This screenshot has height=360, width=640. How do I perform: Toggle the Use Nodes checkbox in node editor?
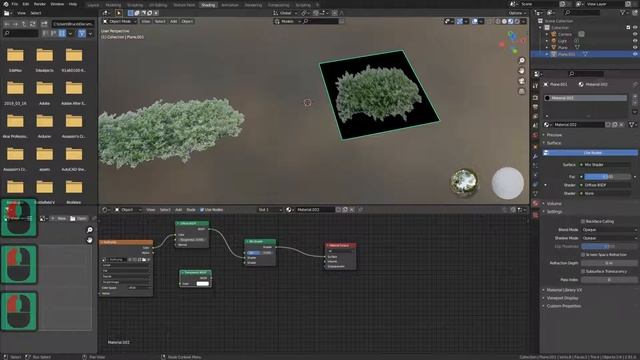[202, 210]
